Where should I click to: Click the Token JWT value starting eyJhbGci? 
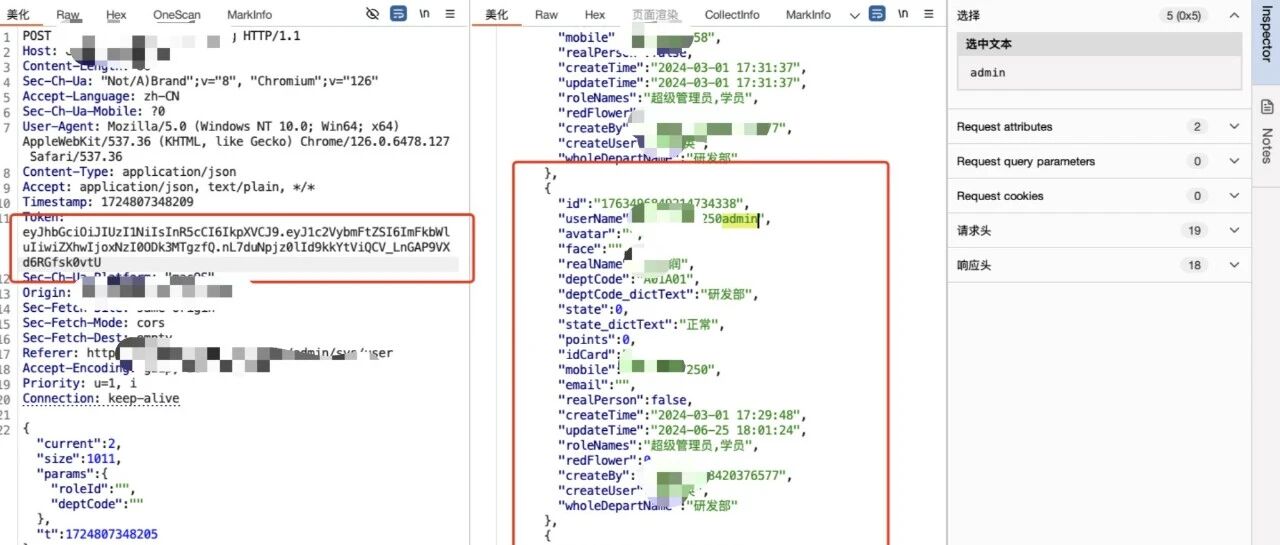coord(236,247)
